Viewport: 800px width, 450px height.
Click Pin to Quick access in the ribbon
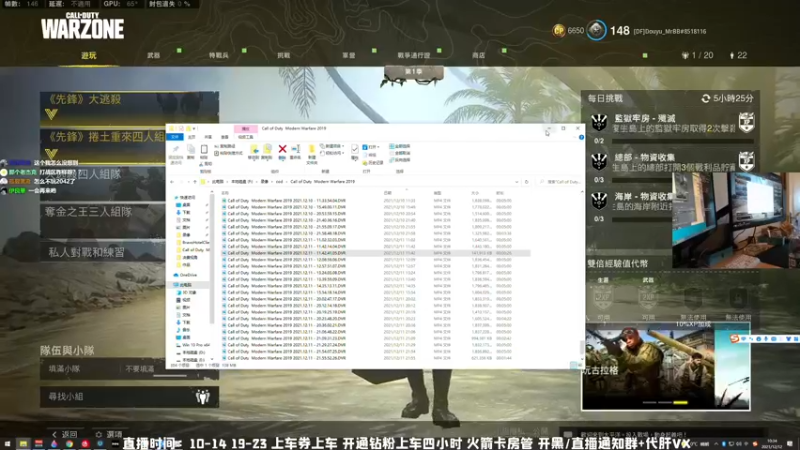click(176, 153)
